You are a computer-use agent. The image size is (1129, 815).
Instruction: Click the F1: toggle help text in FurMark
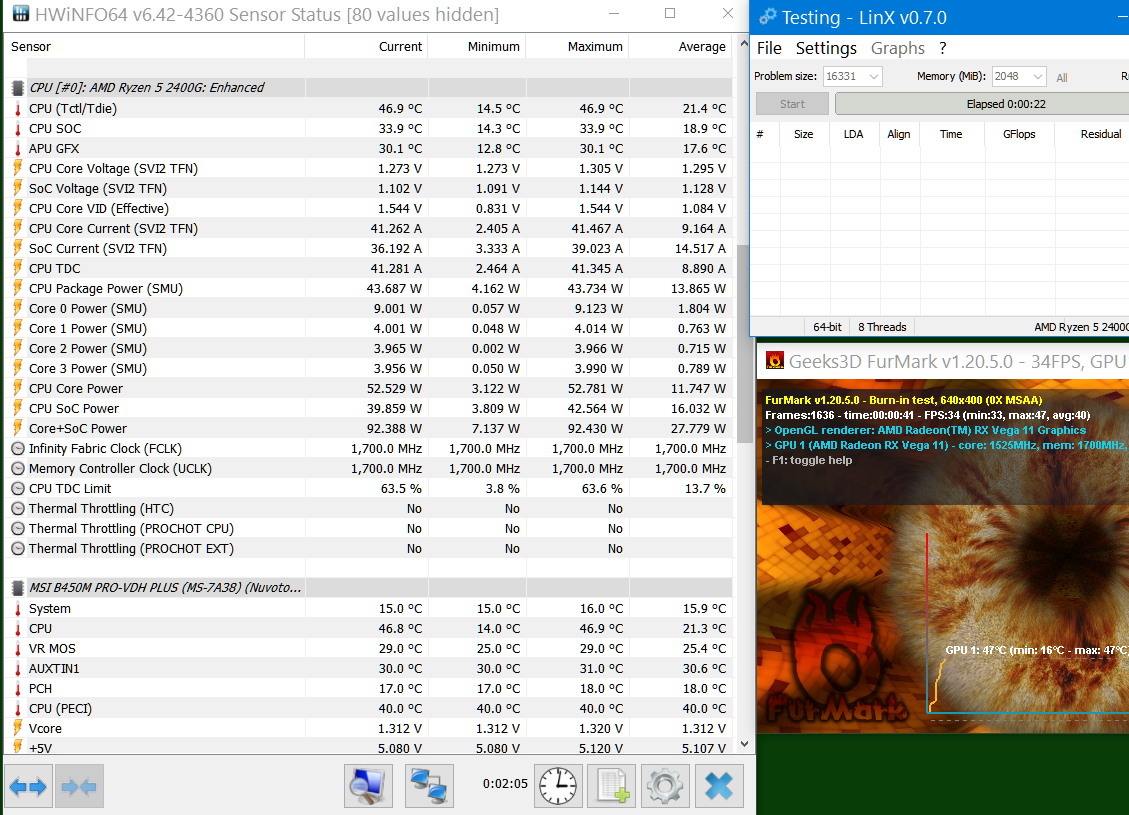(x=811, y=460)
